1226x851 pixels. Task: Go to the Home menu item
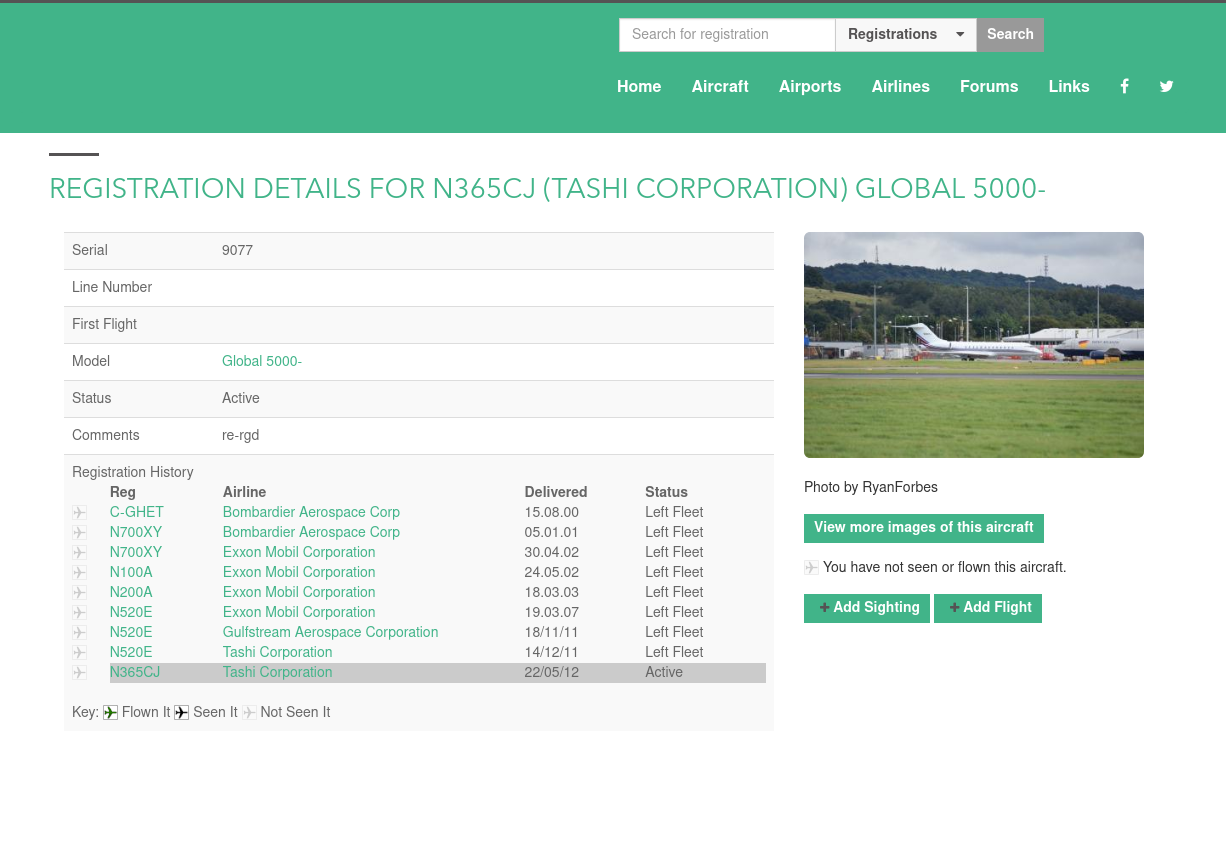click(x=639, y=86)
